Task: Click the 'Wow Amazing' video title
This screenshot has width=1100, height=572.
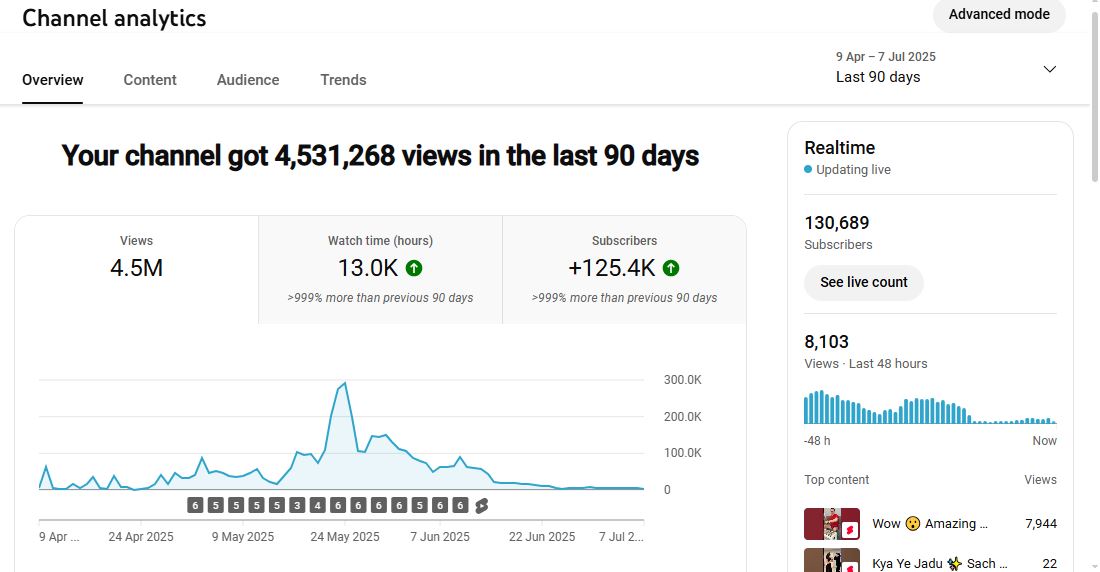Action: [930, 523]
